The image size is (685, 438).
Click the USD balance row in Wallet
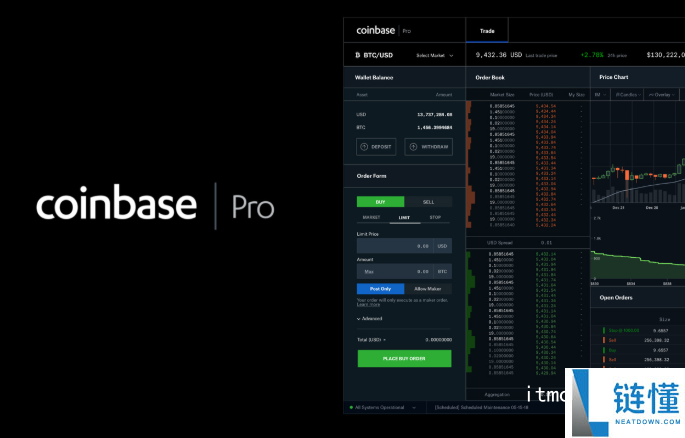tap(404, 114)
